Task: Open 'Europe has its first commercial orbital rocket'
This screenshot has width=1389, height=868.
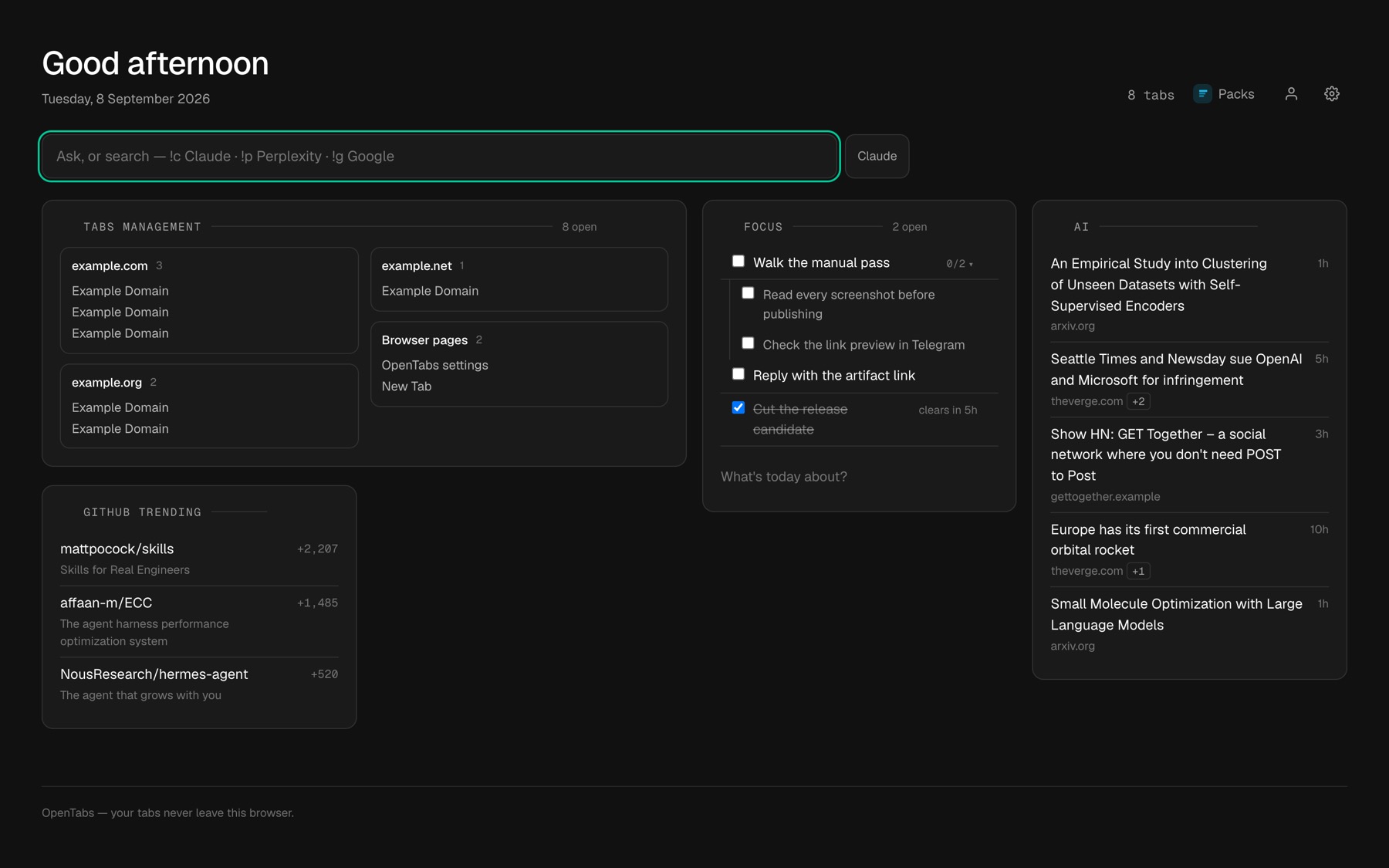Action: [x=1148, y=539]
